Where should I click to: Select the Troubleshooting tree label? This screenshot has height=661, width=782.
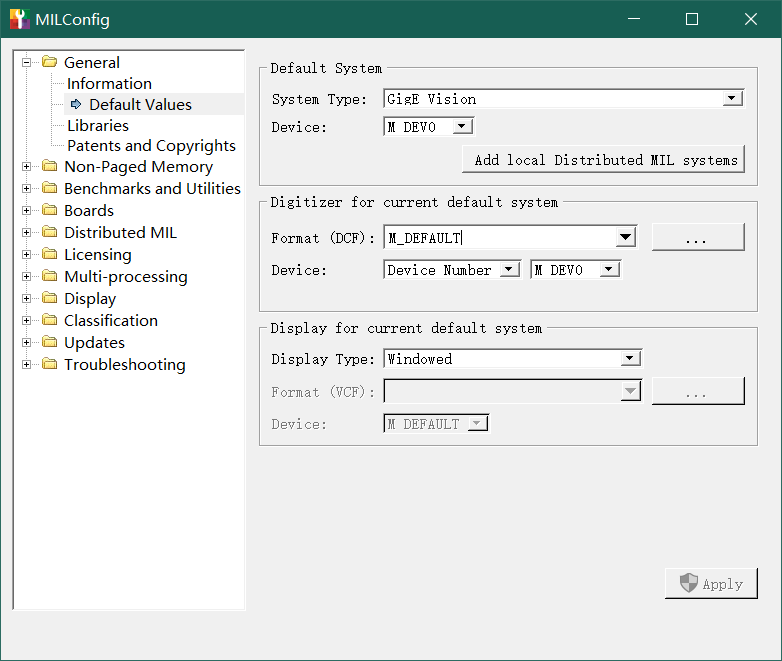click(x=125, y=365)
